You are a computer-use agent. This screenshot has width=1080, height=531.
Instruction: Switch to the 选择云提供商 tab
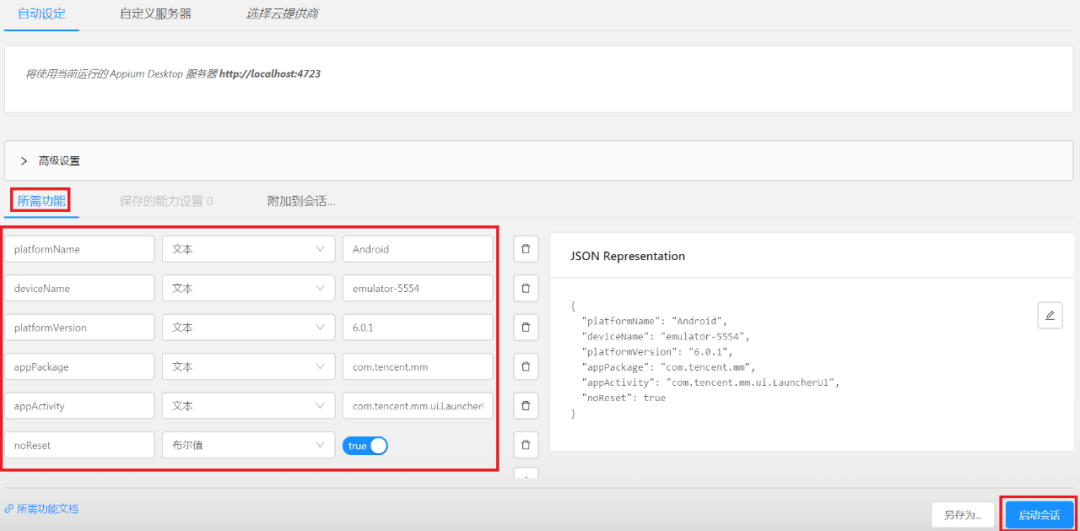coord(282,14)
